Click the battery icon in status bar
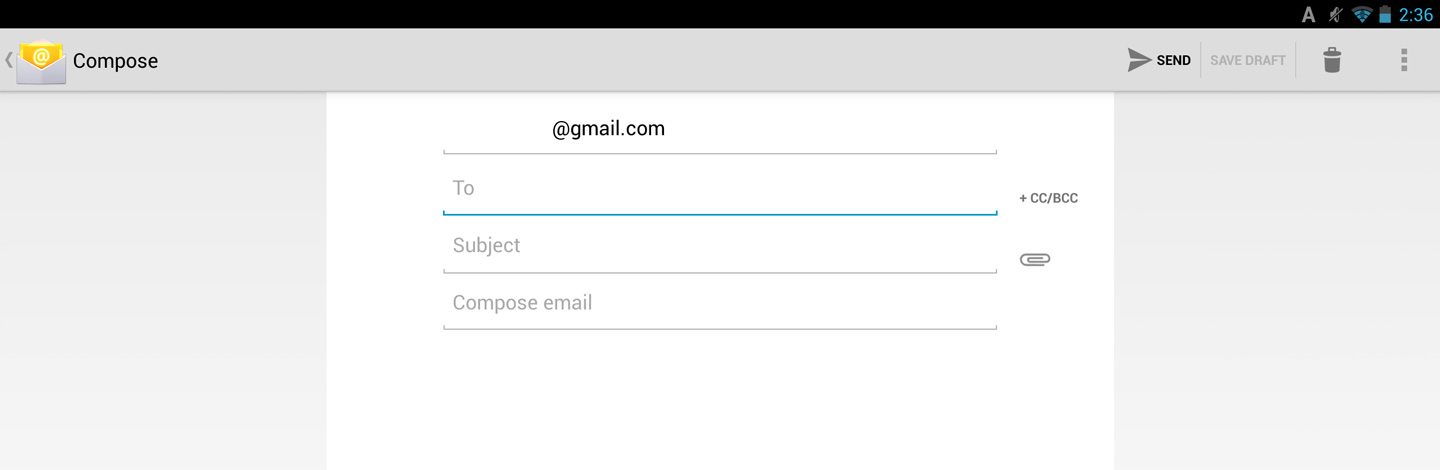This screenshot has width=1440, height=470. (x=1385, y=14)
